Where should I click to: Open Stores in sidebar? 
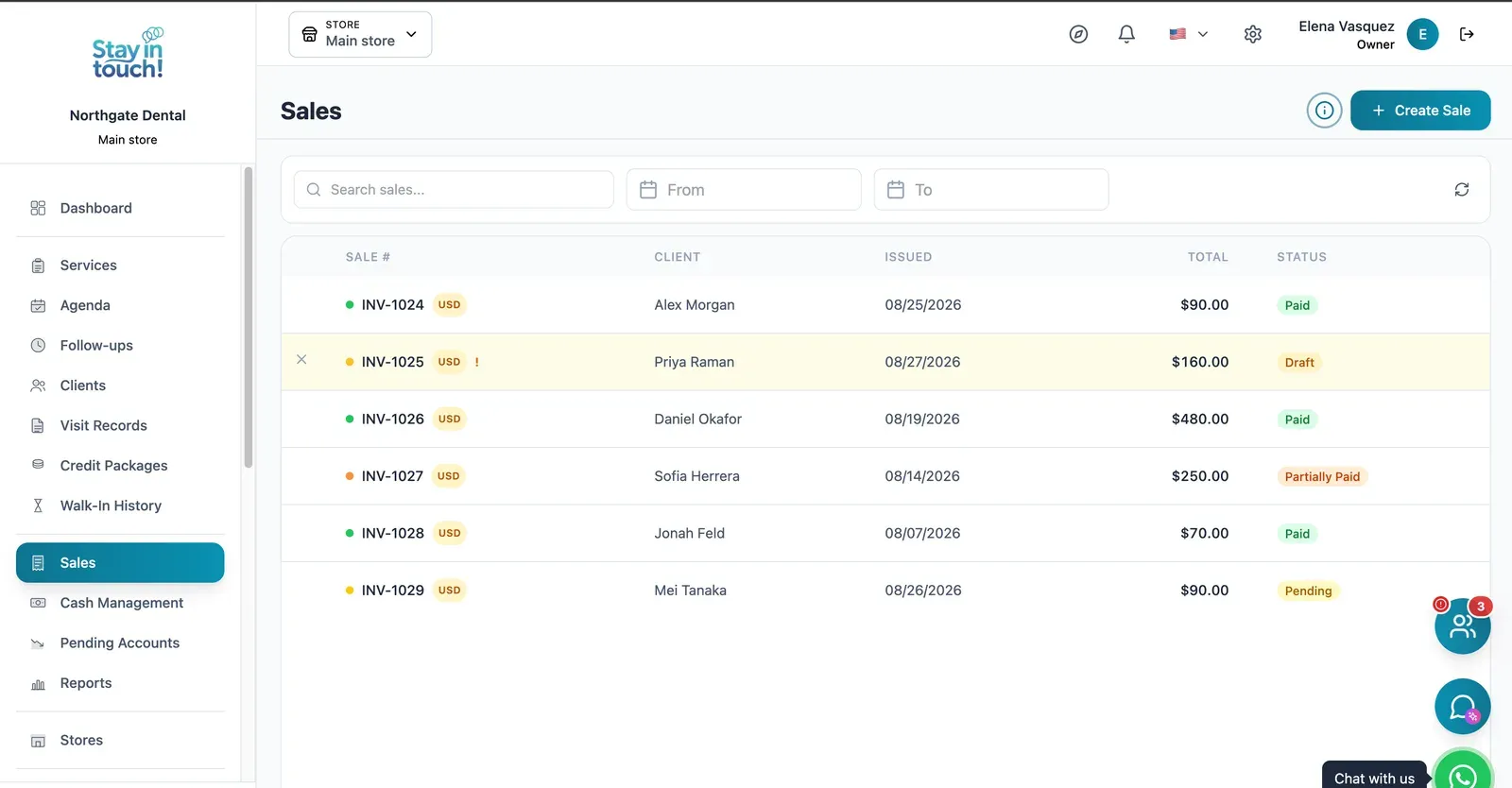pyautogui.click(x=120, y=740)
